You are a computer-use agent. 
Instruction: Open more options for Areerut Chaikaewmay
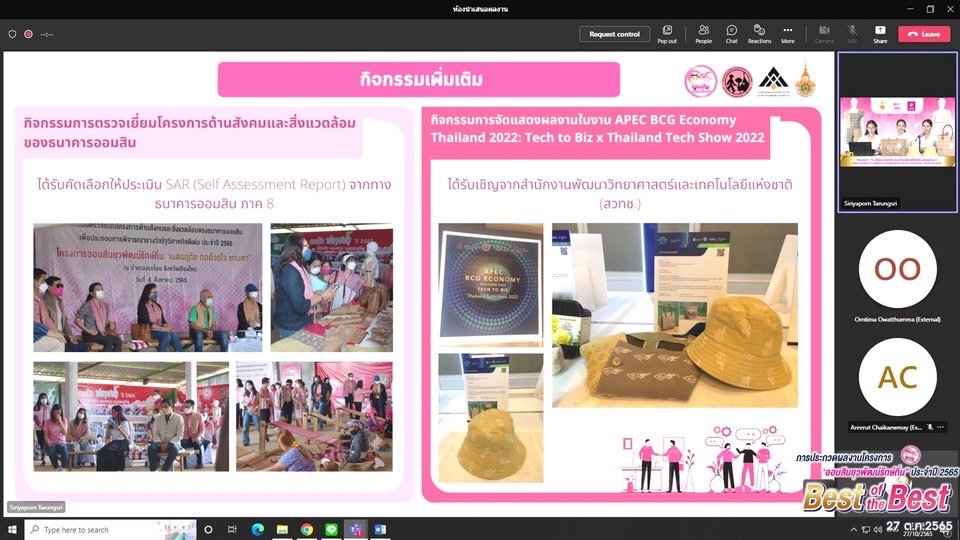940,427
